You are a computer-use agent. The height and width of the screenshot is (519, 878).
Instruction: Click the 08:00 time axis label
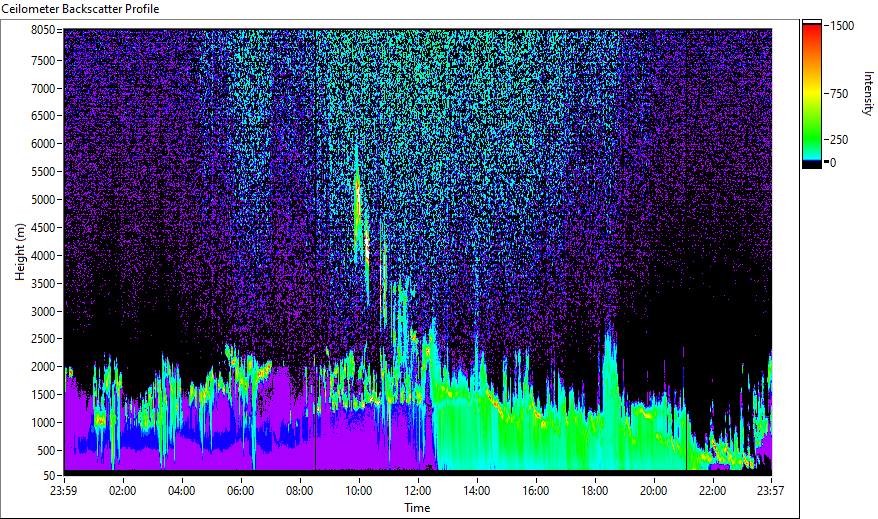(x=300, y=491)
